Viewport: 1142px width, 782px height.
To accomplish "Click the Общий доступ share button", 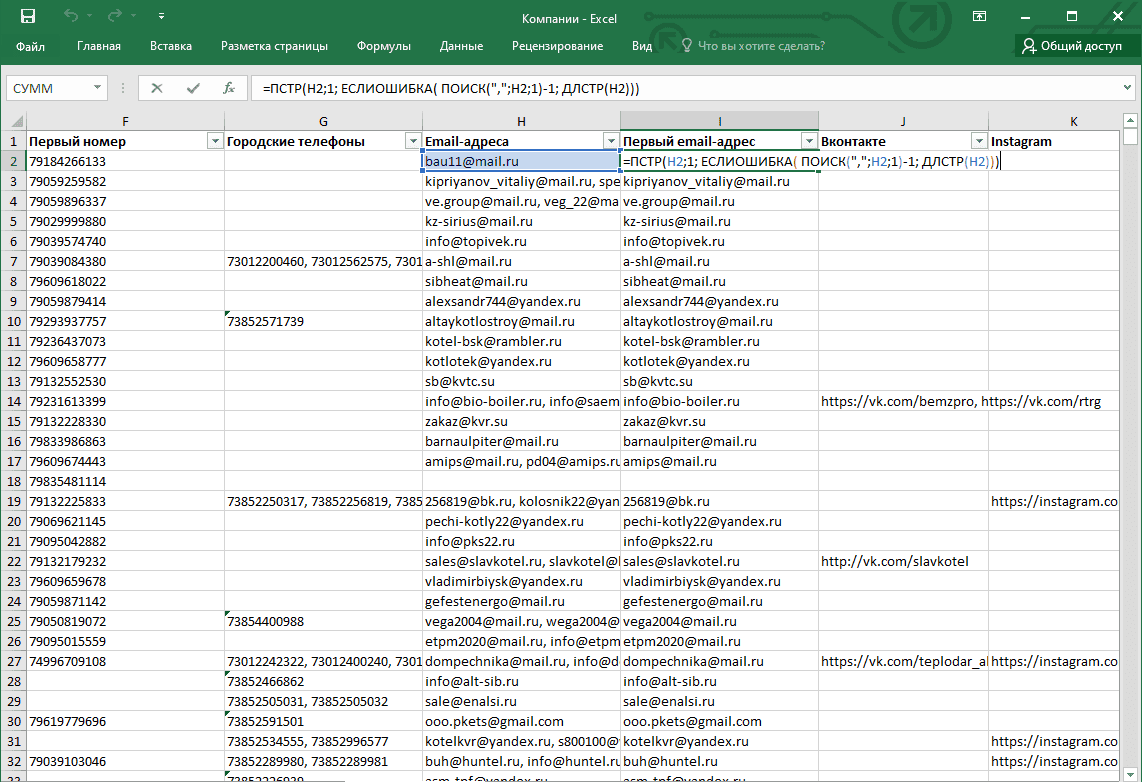I will (1072, 46).
